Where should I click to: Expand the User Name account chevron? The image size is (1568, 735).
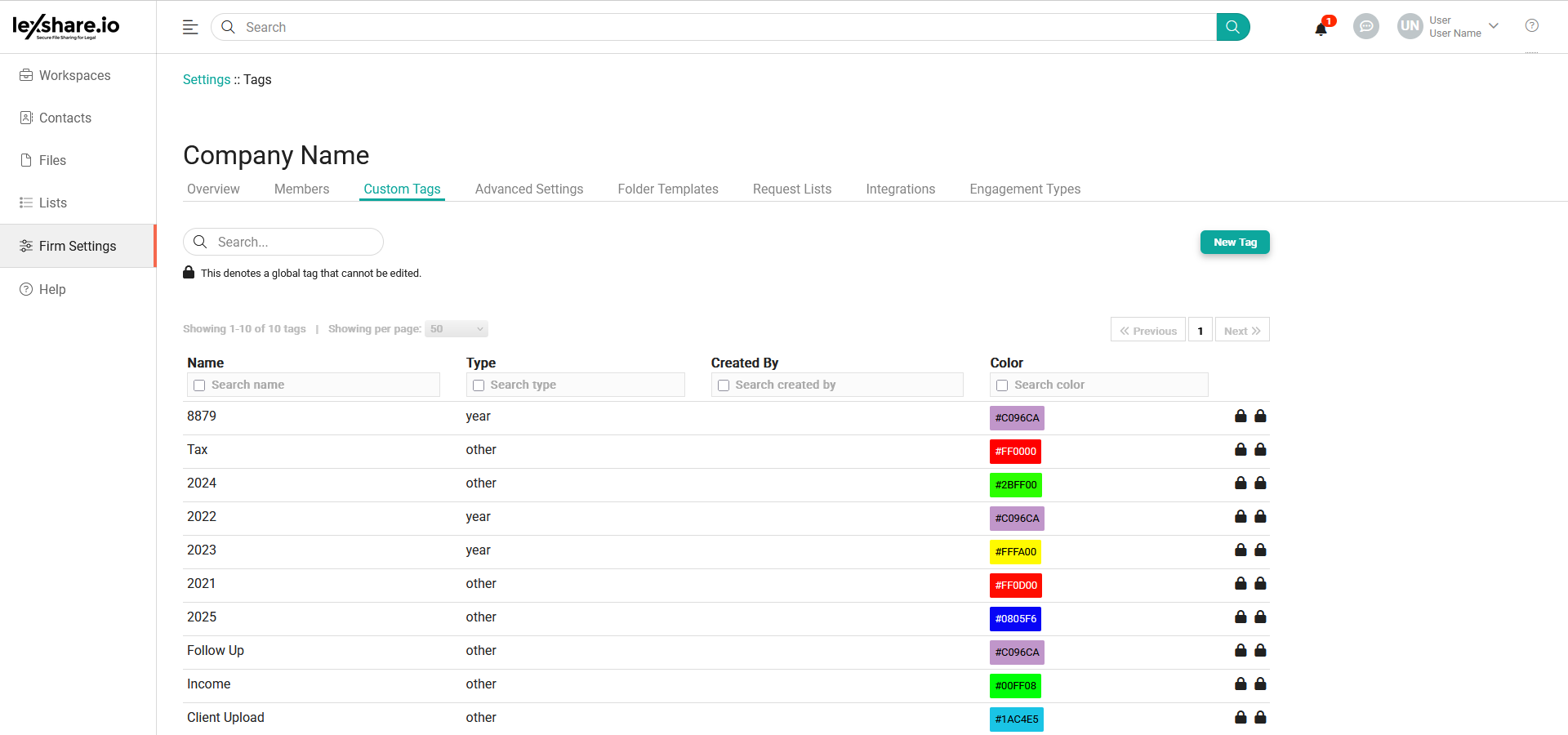[x=1494, y=26]
